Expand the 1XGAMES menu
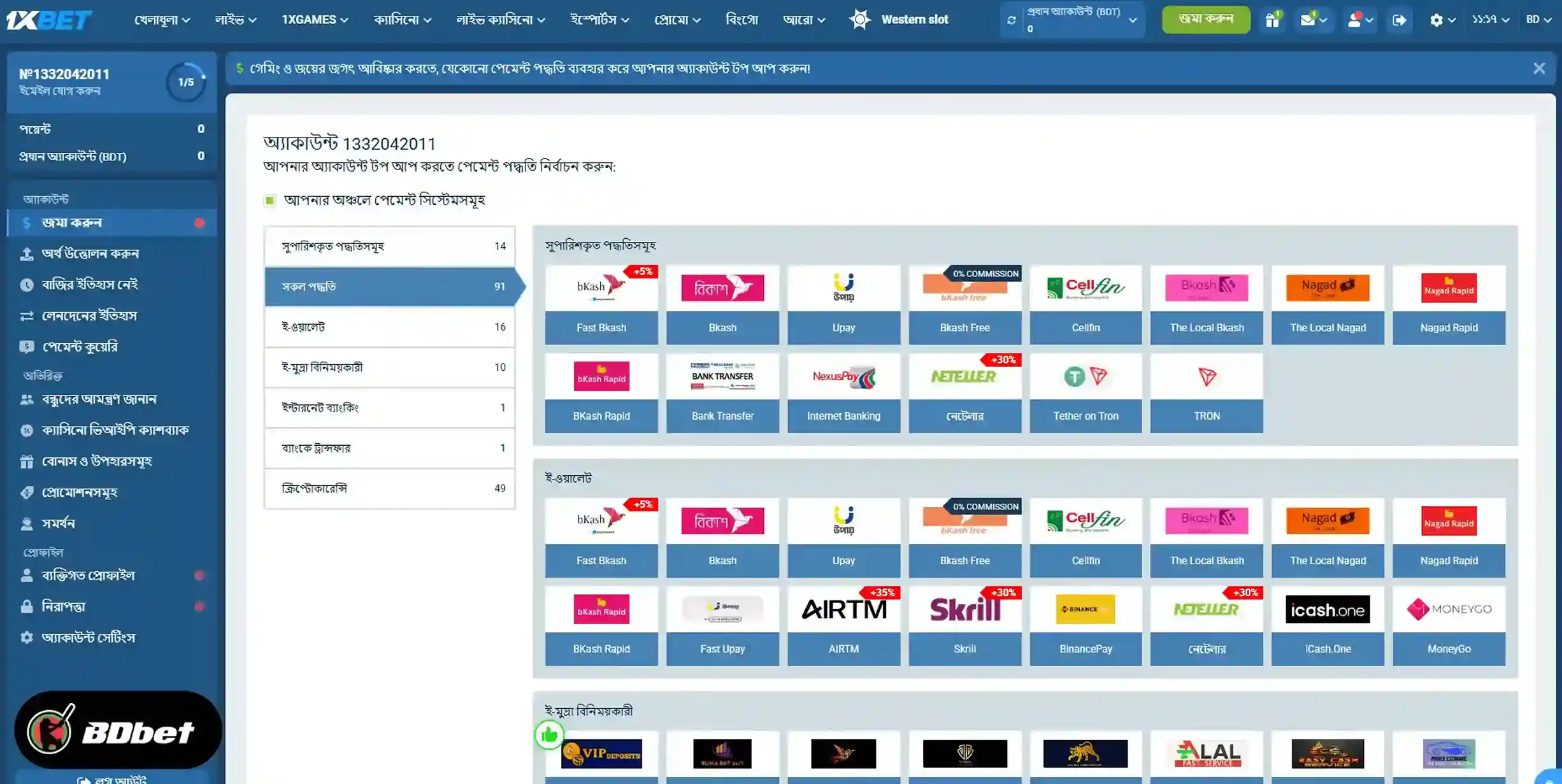The image size is (1562, 784). pos(315,20)
